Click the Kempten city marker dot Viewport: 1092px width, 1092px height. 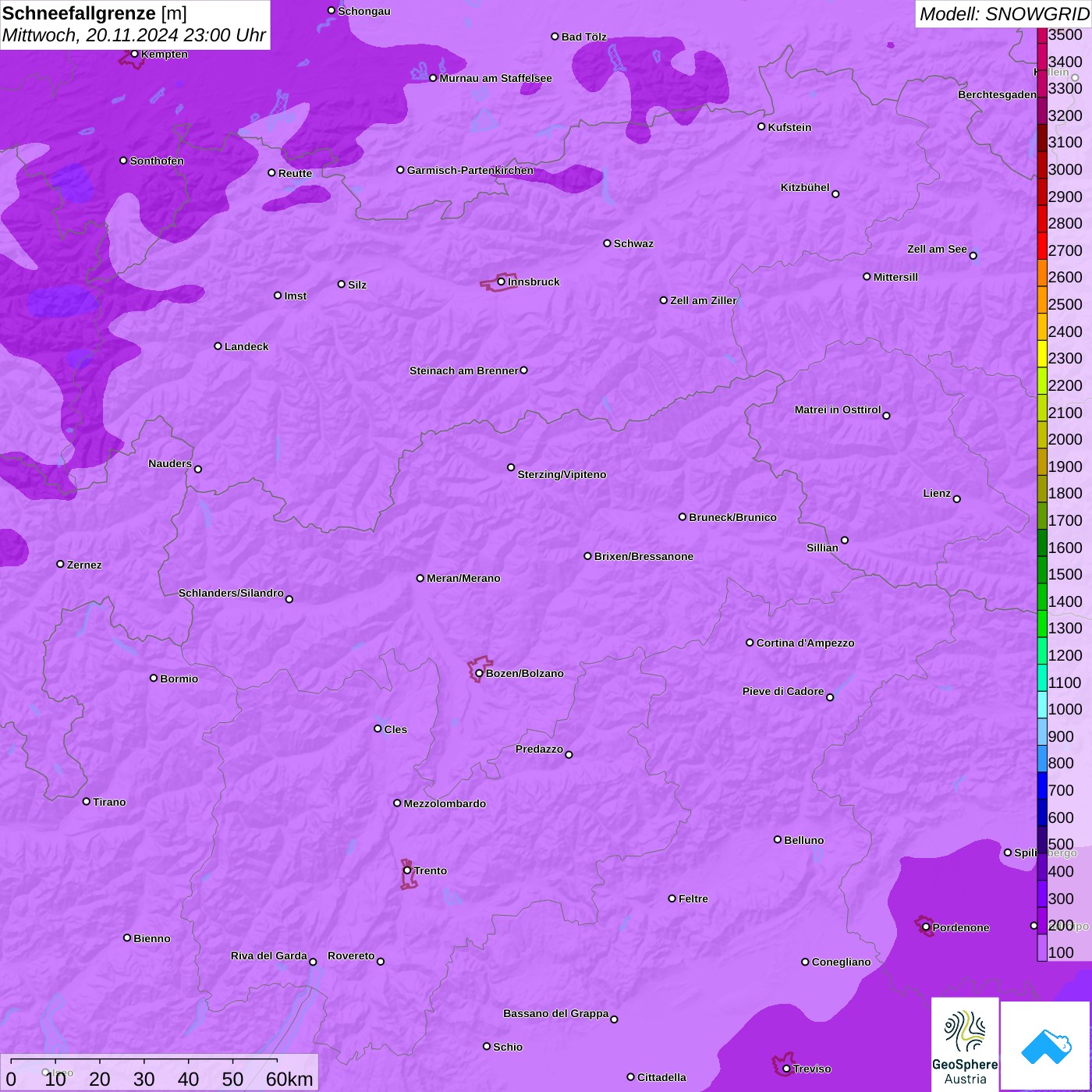coord(134,54)
